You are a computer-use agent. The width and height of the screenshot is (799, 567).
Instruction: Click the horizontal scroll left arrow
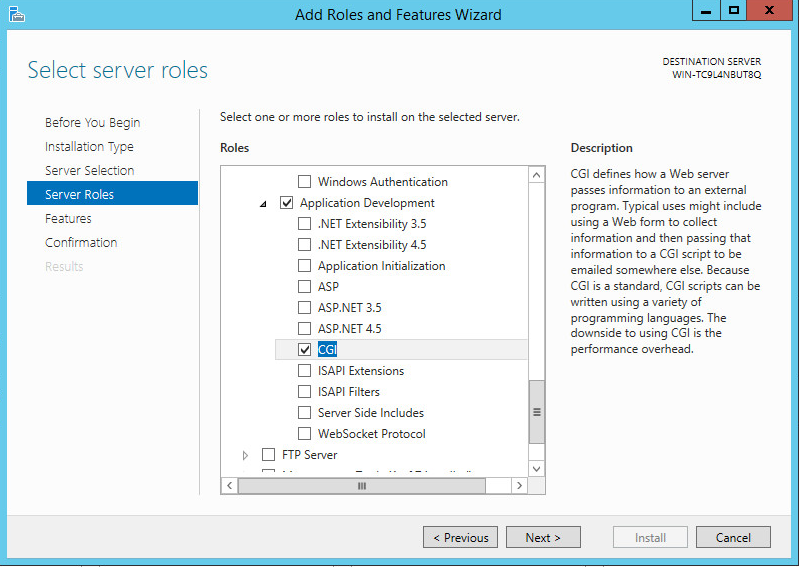click(x=229, y=485)
